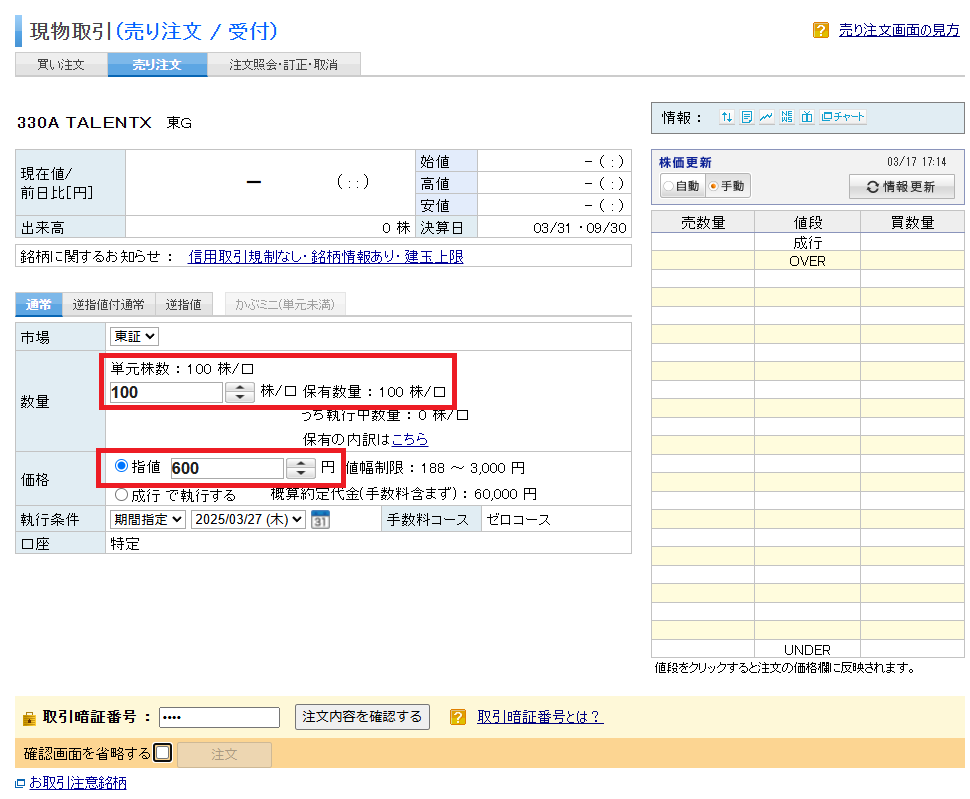Viewport: 970px width, 799px height.
Task: Enable the 確認画面を省略する checkbox
Action: 163,753
